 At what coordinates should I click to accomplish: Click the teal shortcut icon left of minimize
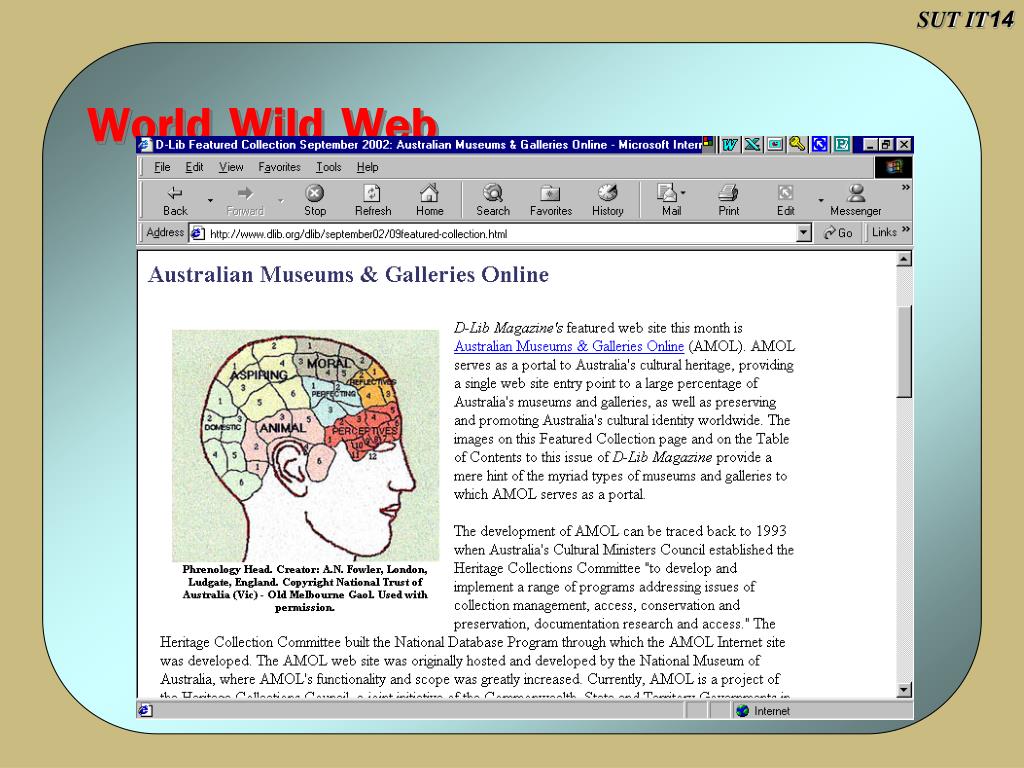(842, 144)
